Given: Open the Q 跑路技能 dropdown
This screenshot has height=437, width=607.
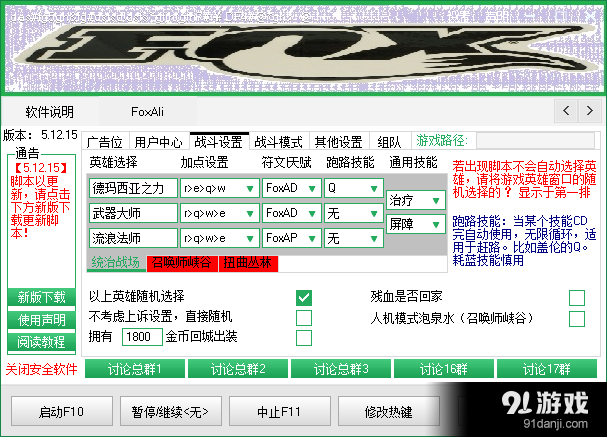Looking at the screenshot, I should point(353,188).
